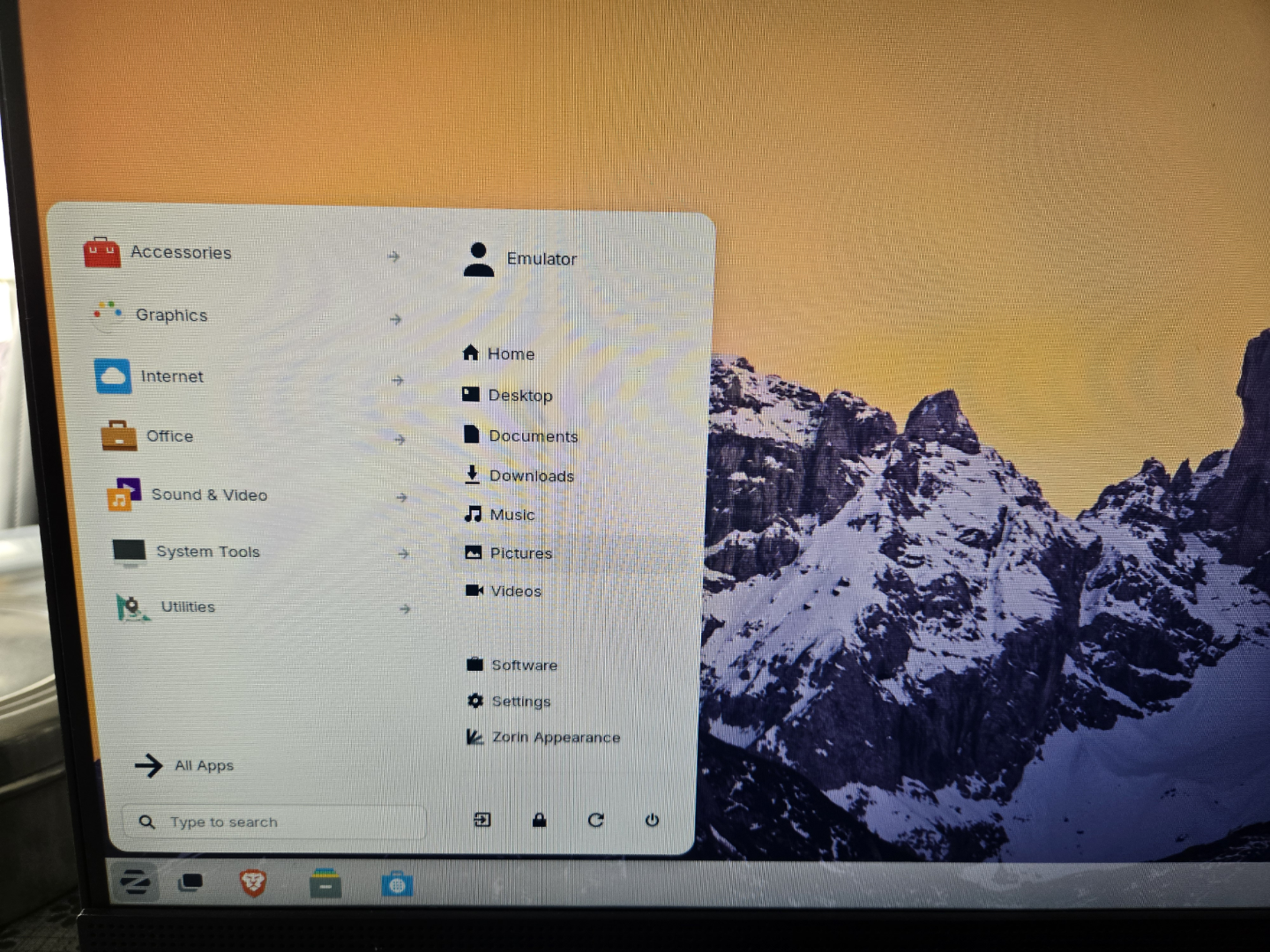The width and height of the screenshot is (1270, 952).
Task: Expand the Office submenu arrow
Action: (x=400, y=439)
